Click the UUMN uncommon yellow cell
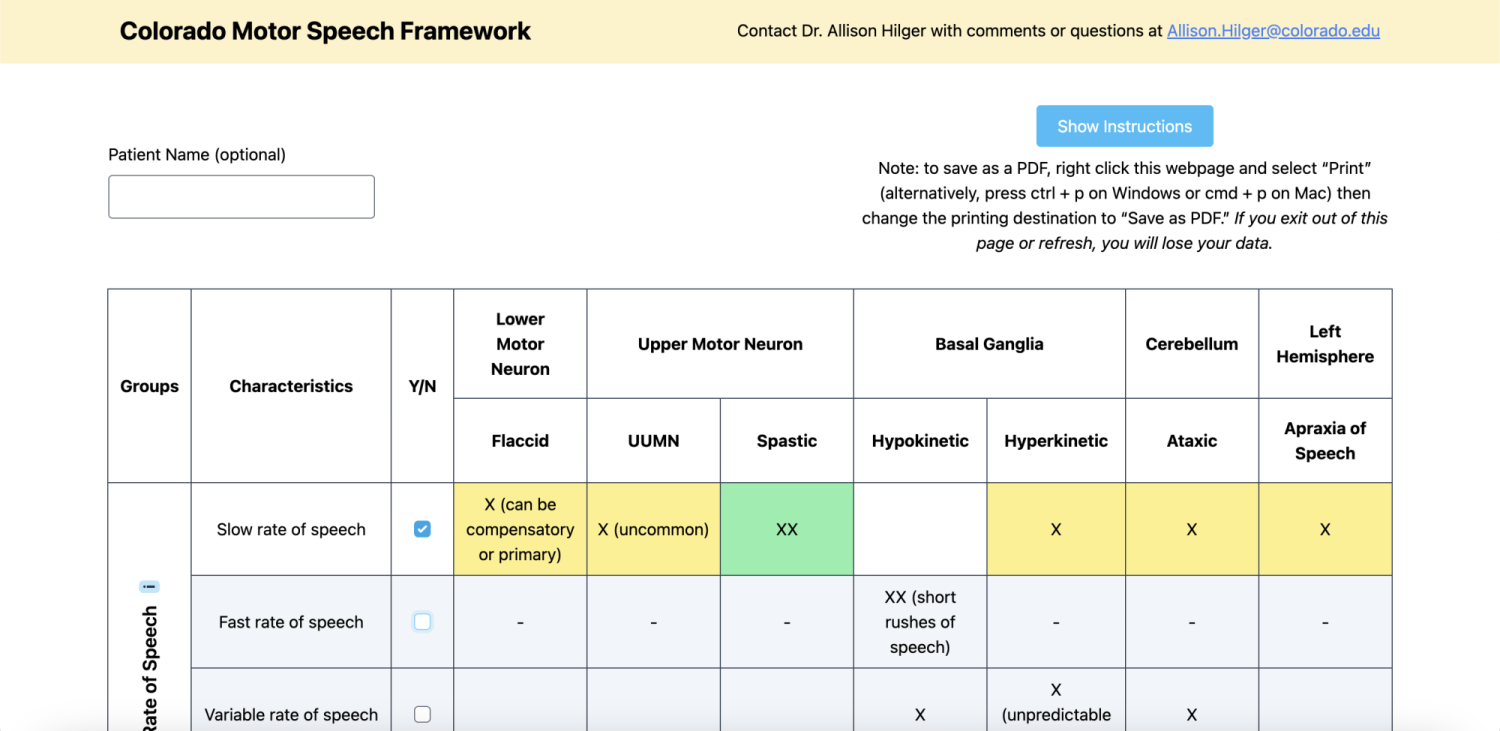This screenshot has width=1500, height=731. (653, 529)
